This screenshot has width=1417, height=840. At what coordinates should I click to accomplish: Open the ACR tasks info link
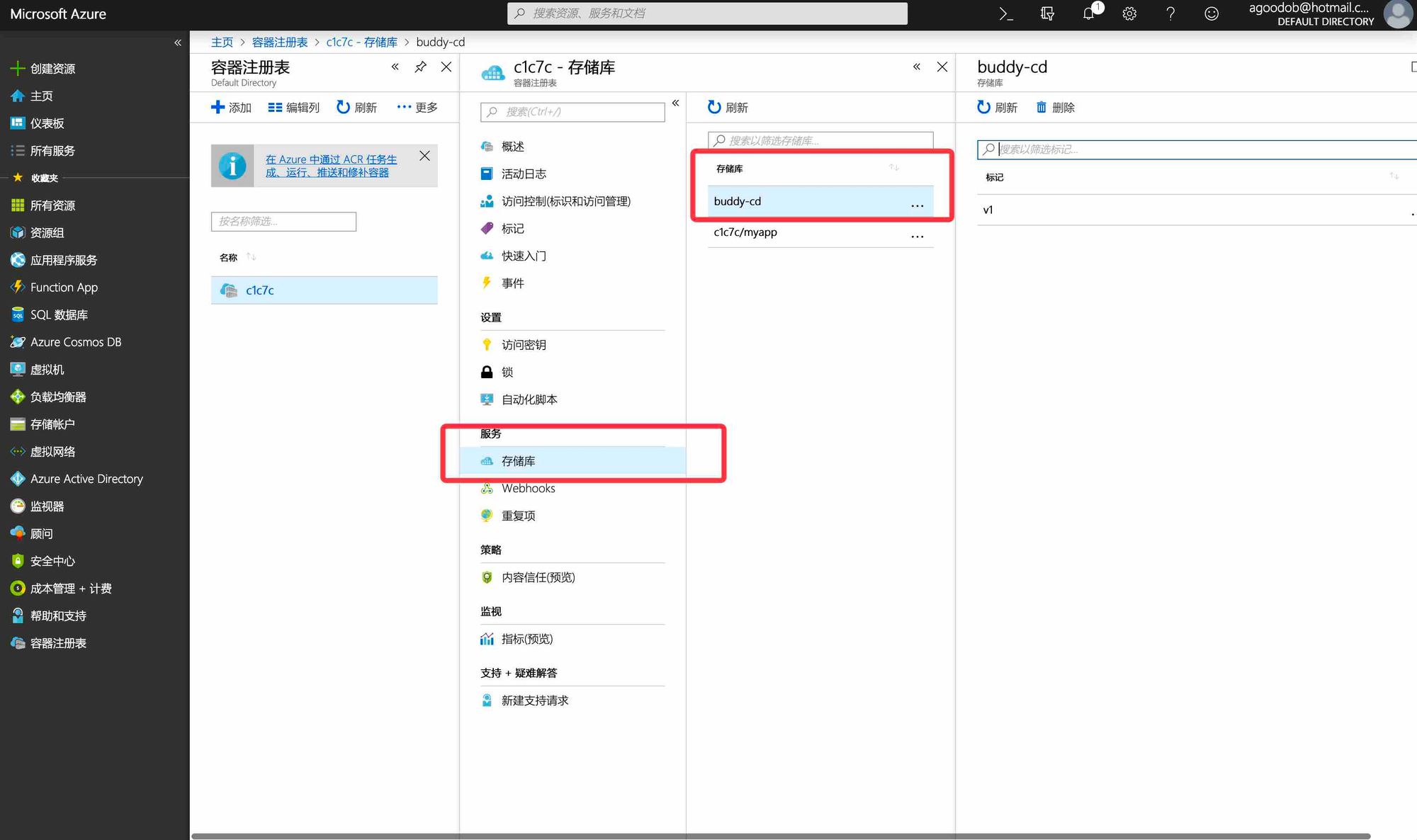click(331, 166)
